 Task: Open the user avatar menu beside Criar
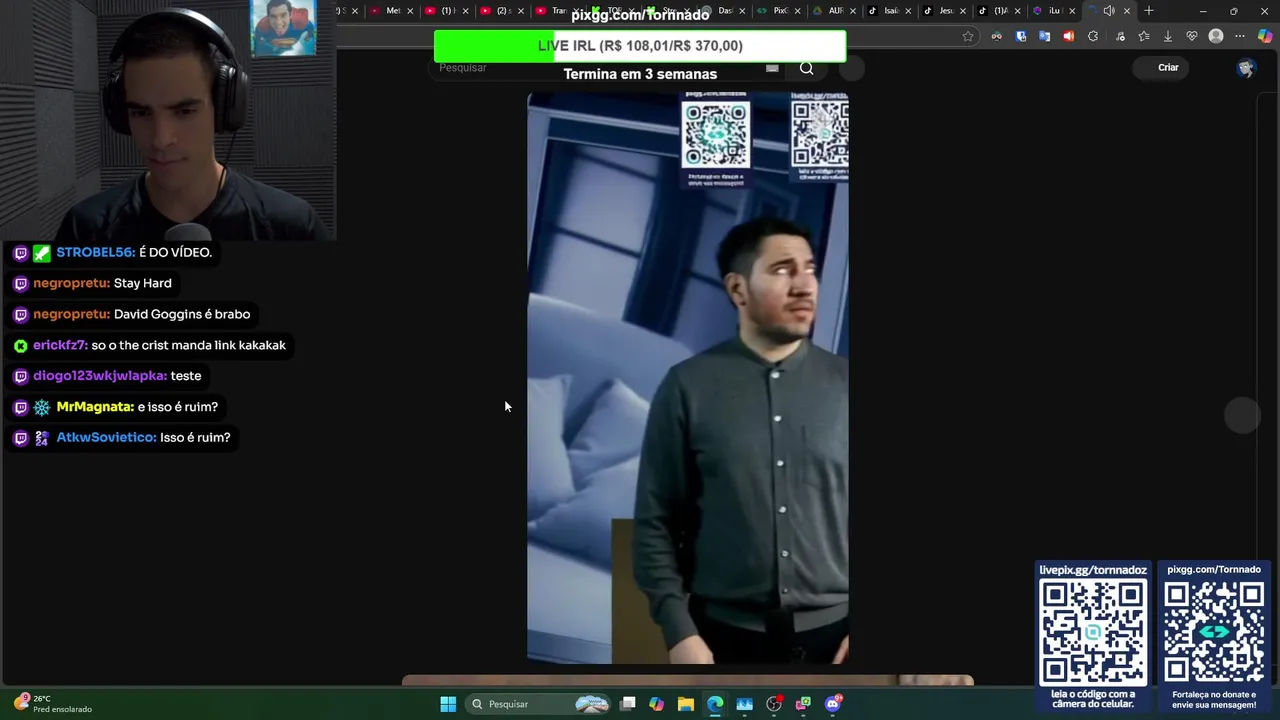click(x=1245, y=68)
